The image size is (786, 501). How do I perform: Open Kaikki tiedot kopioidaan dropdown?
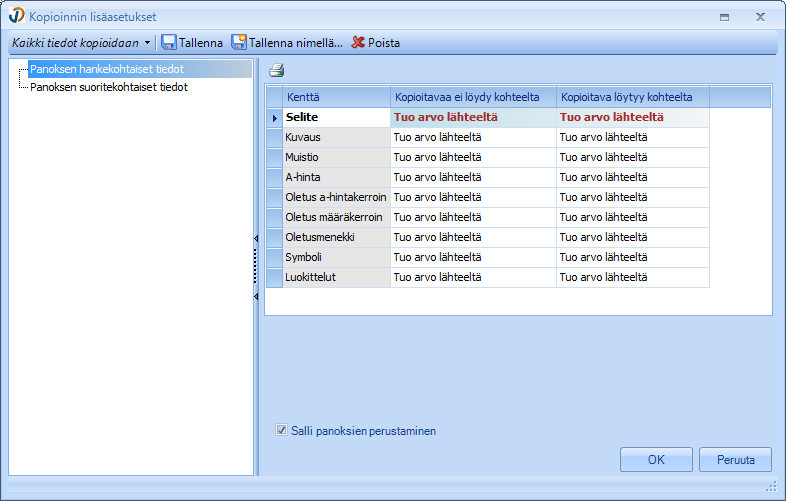[x=81, y=43]
